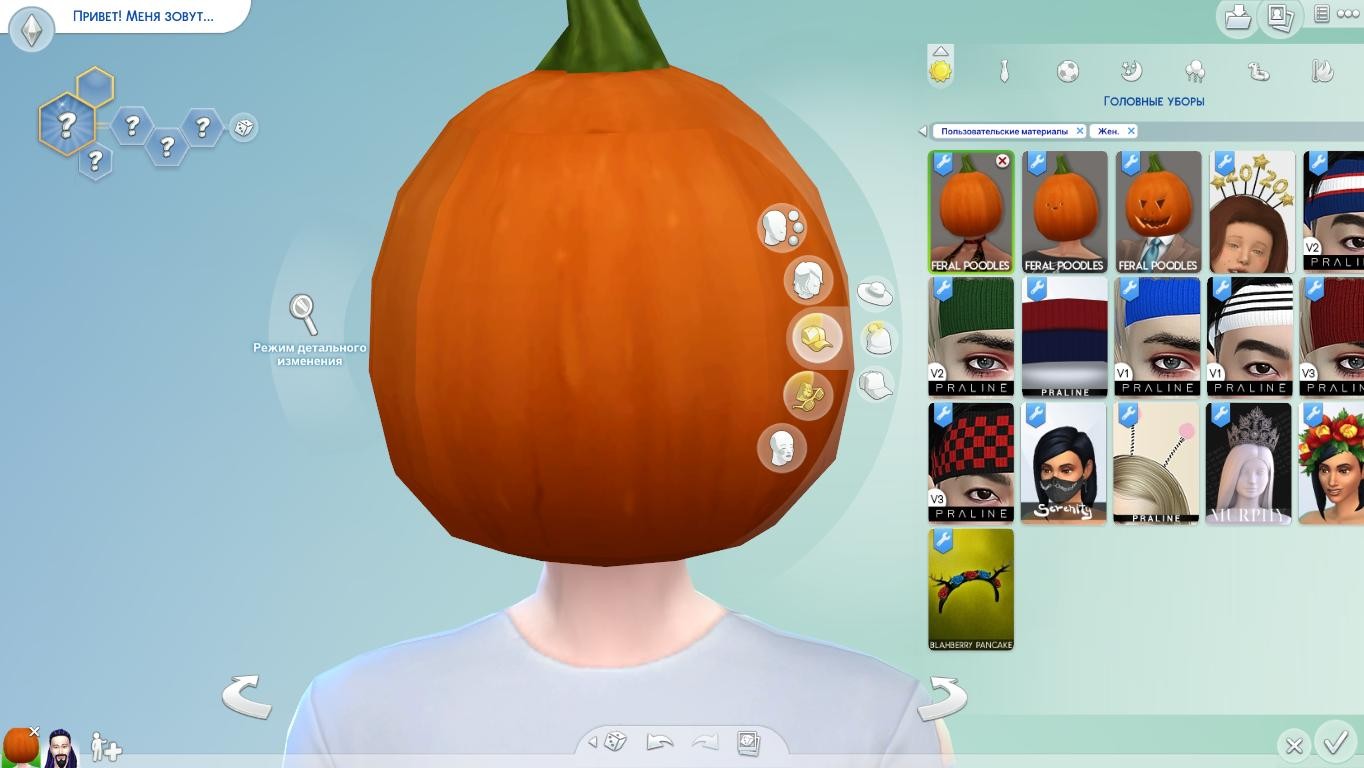Rotate the Sim using the left arrow
1364x768 pixels.
(246, 696)
